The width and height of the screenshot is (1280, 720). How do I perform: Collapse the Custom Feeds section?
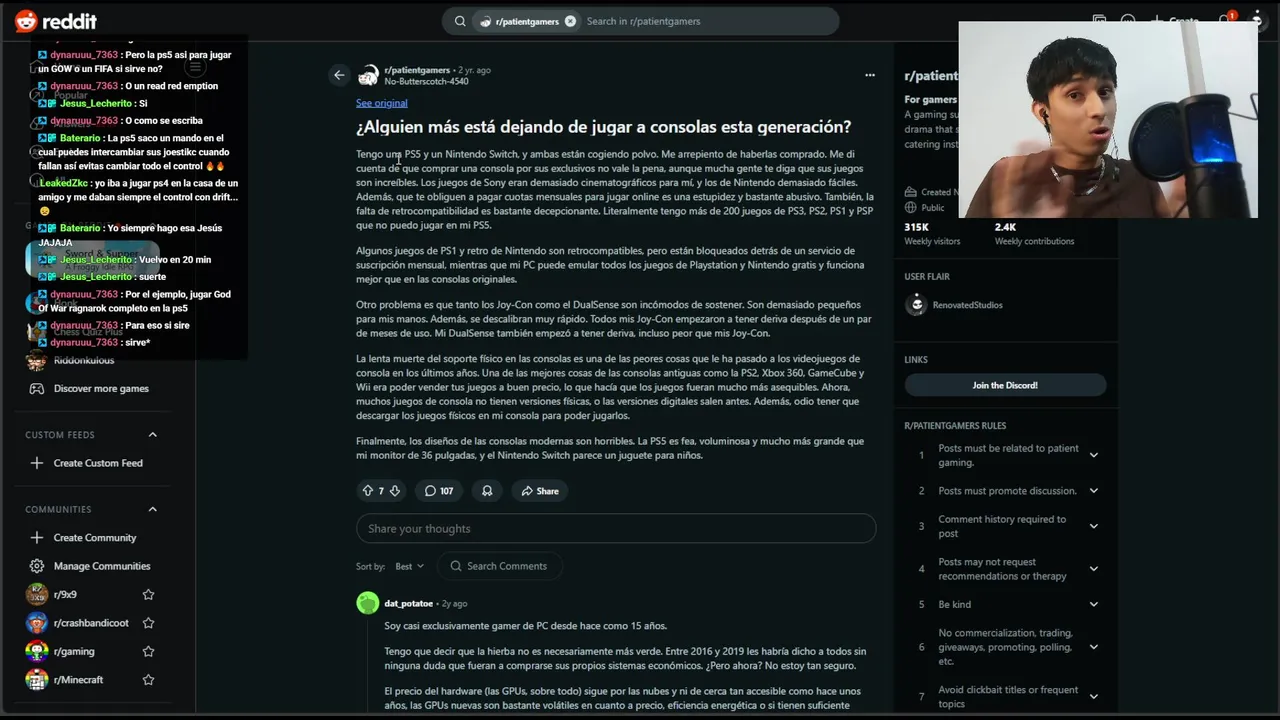point(153,435)
